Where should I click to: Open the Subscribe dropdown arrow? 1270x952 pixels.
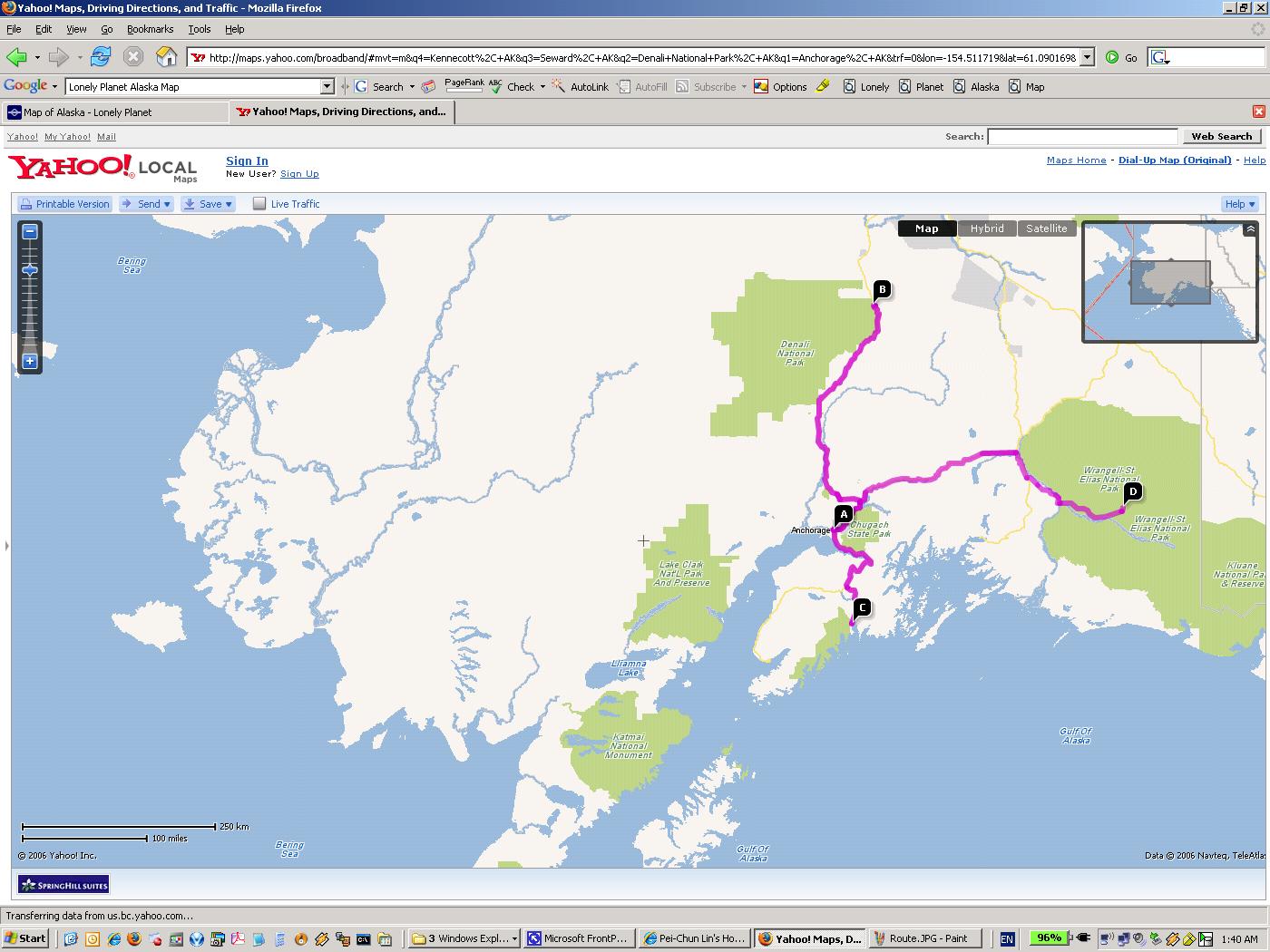(x=744, y=87)
